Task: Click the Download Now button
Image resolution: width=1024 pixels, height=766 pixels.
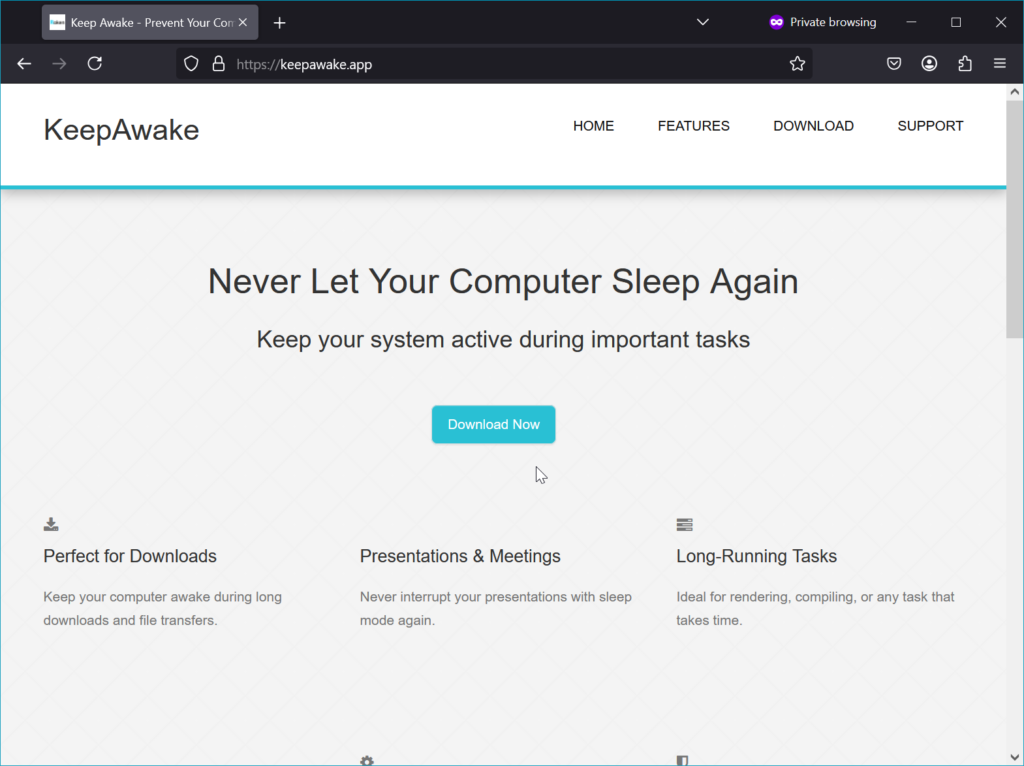Action: [493, 424]
